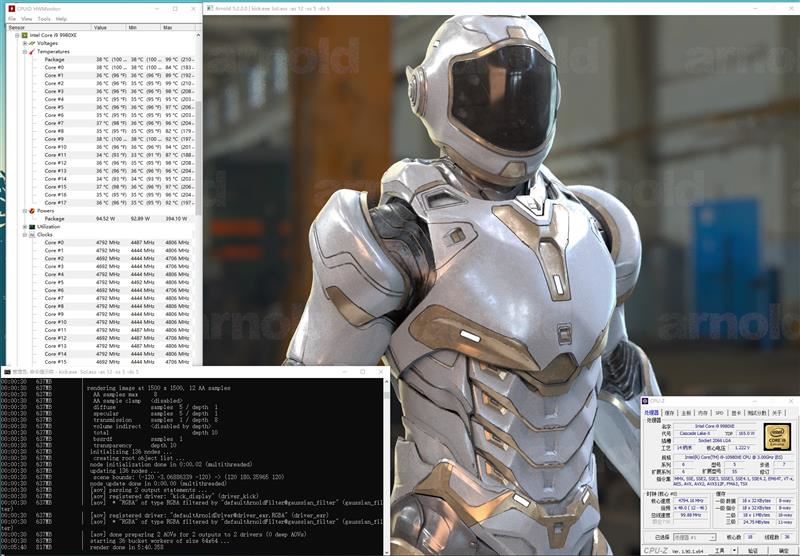The width and height of the screenshot is (800, 556).
Task: Click the CPU-Z app icon in title bar
Action: point(645,401)
